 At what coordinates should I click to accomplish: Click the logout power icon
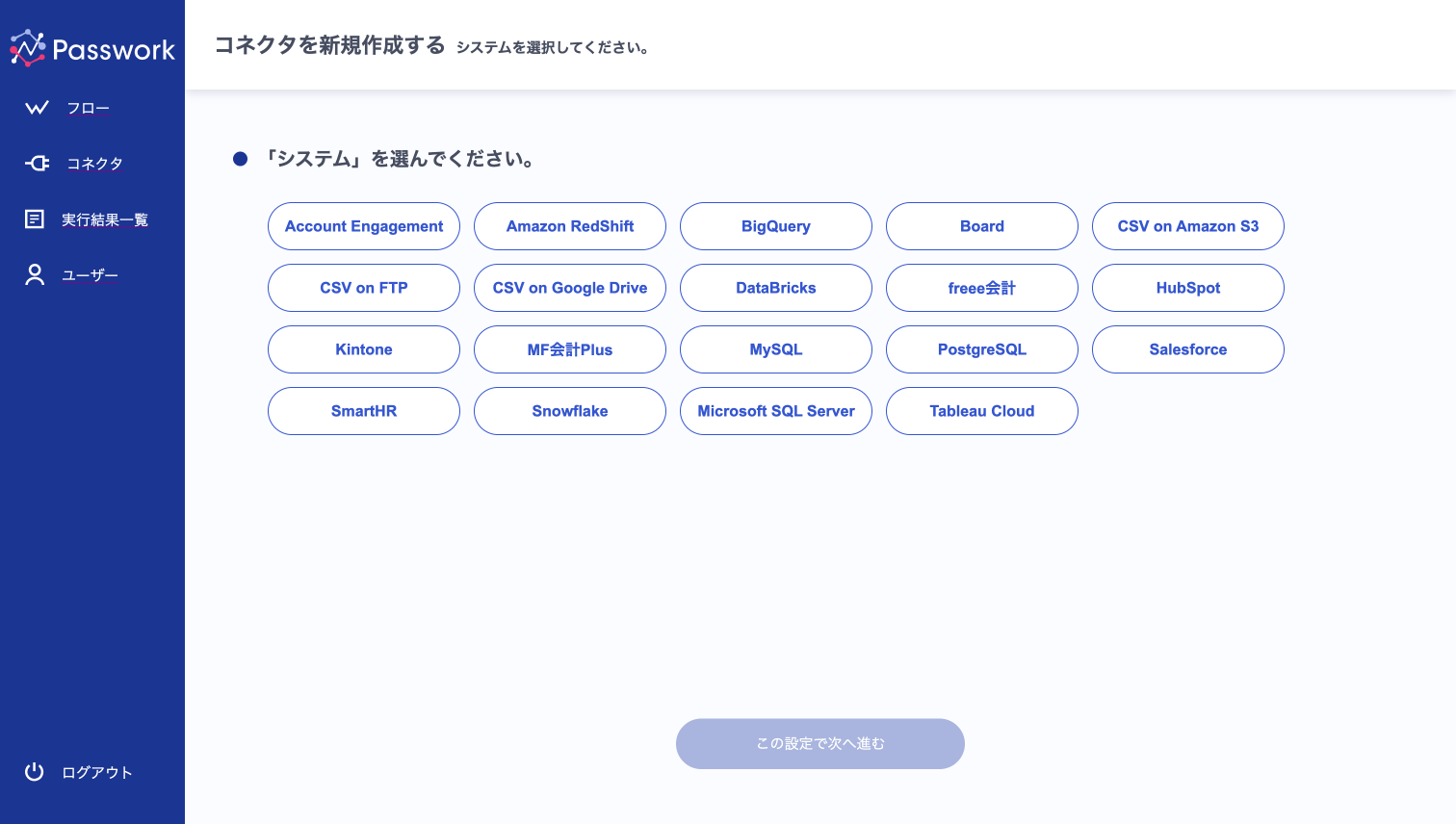click(x=35, y=772)
